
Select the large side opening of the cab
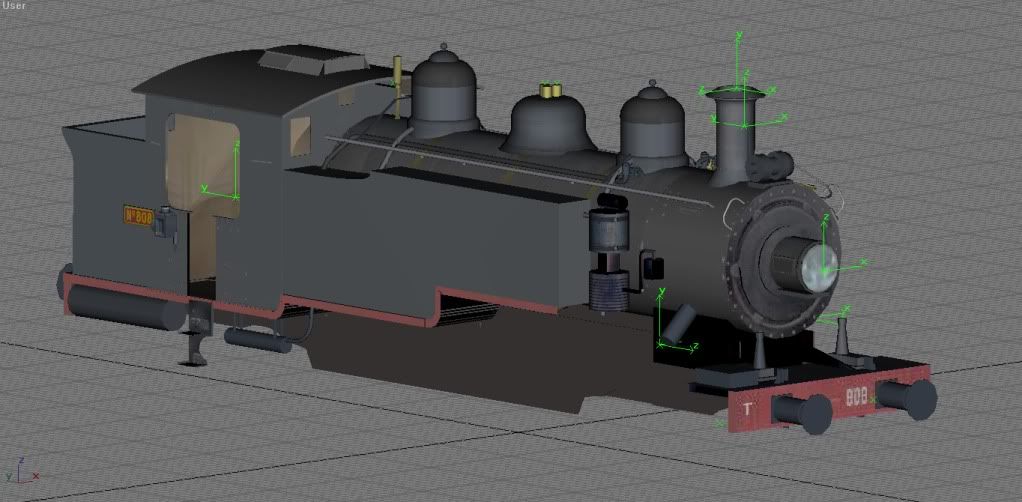click(203, 166)
